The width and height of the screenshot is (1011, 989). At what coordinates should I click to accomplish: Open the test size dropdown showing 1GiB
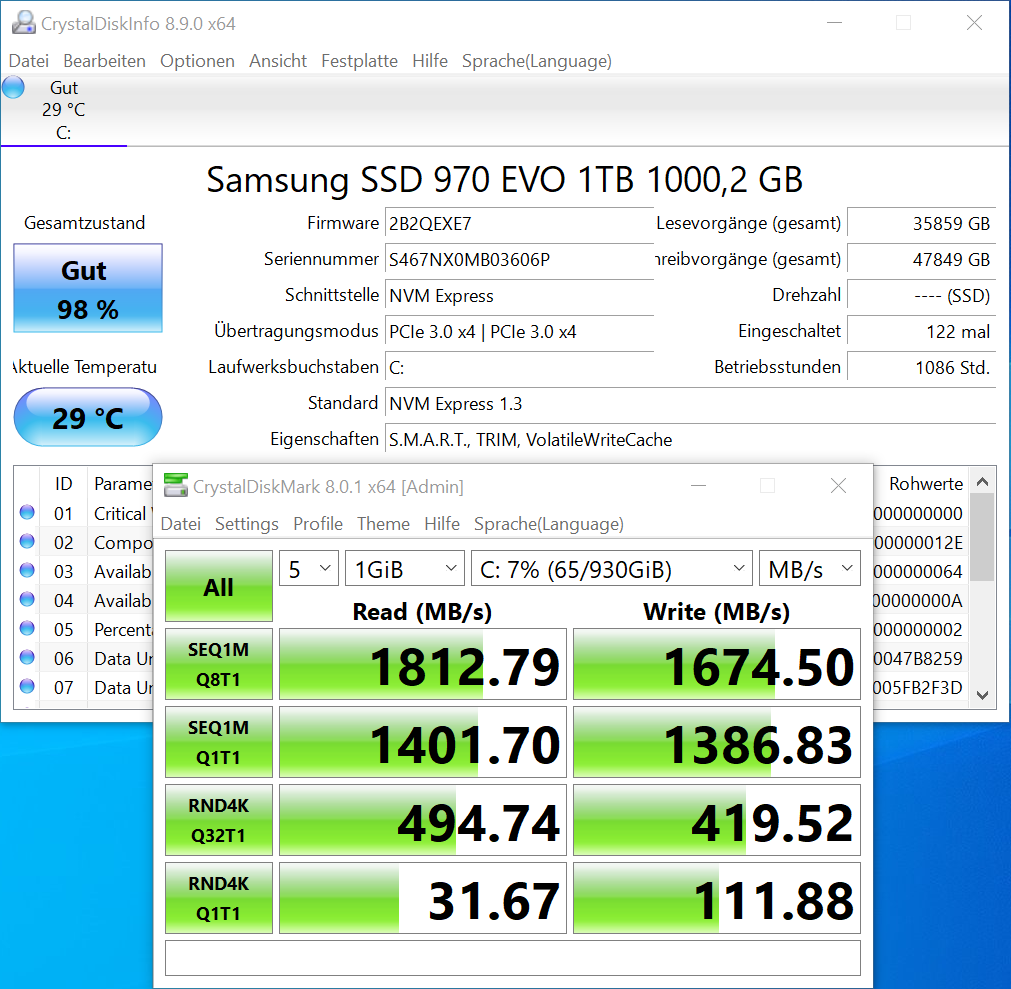[x=405, y=568]
